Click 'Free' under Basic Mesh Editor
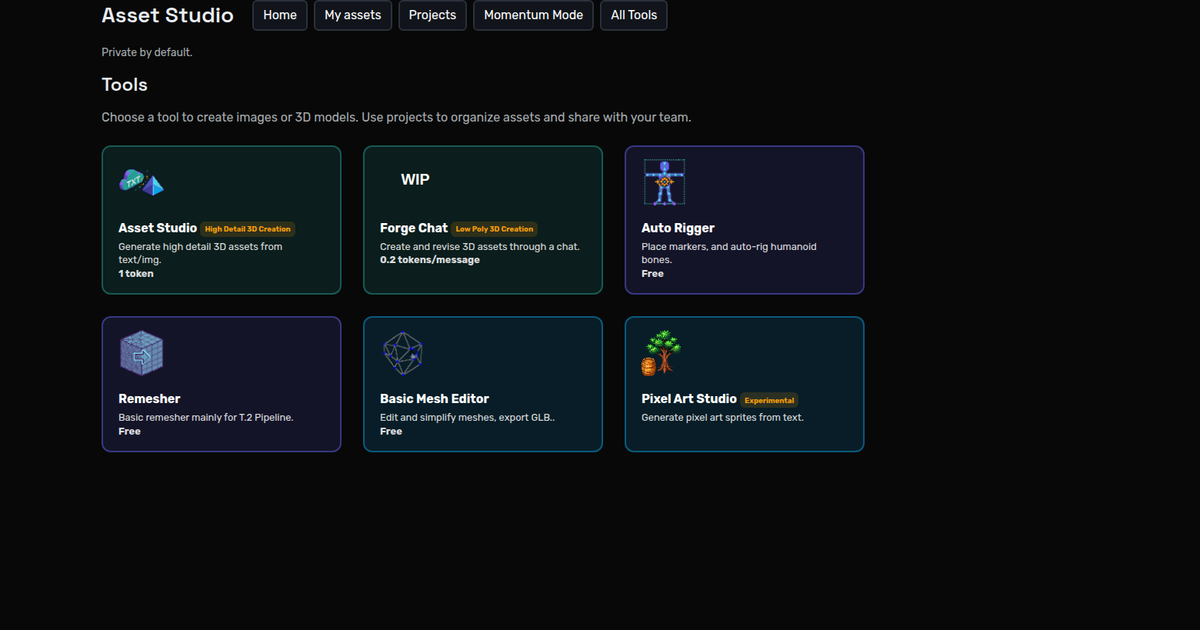 click(x=391, y=431)
